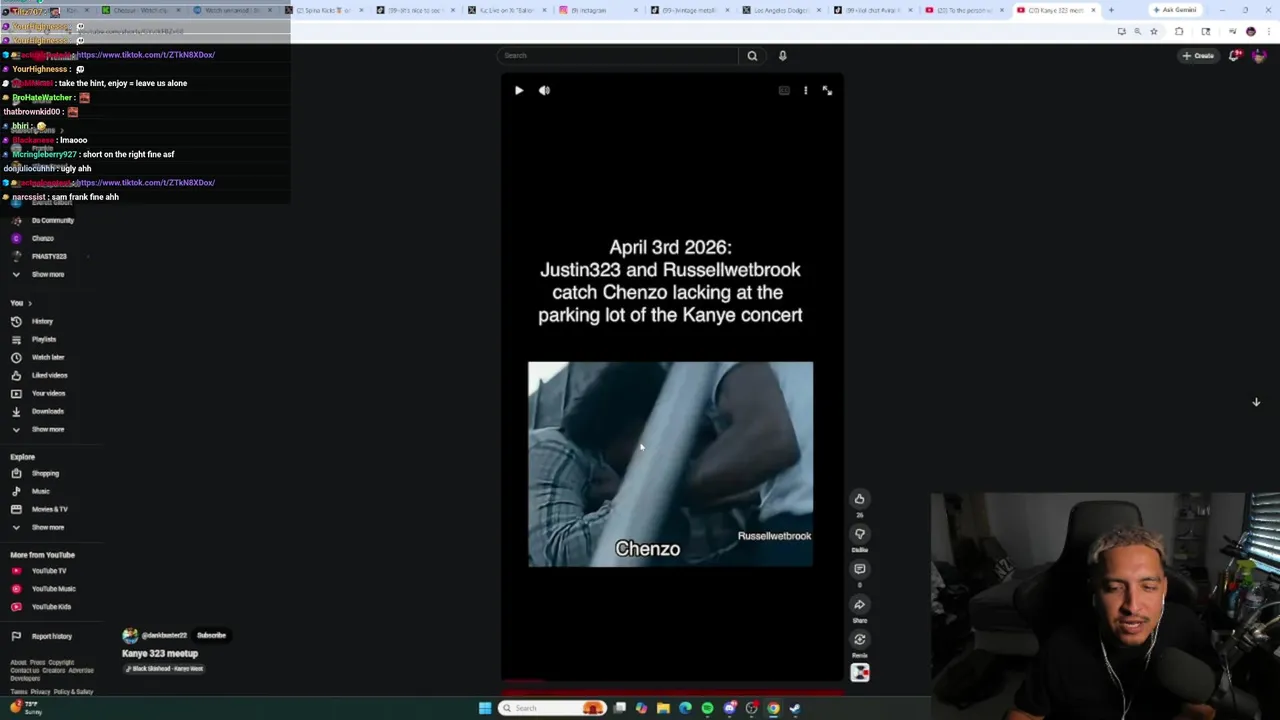Open Music in Explore
This screenshot has height=720, width=1280.
coord(40,491)
